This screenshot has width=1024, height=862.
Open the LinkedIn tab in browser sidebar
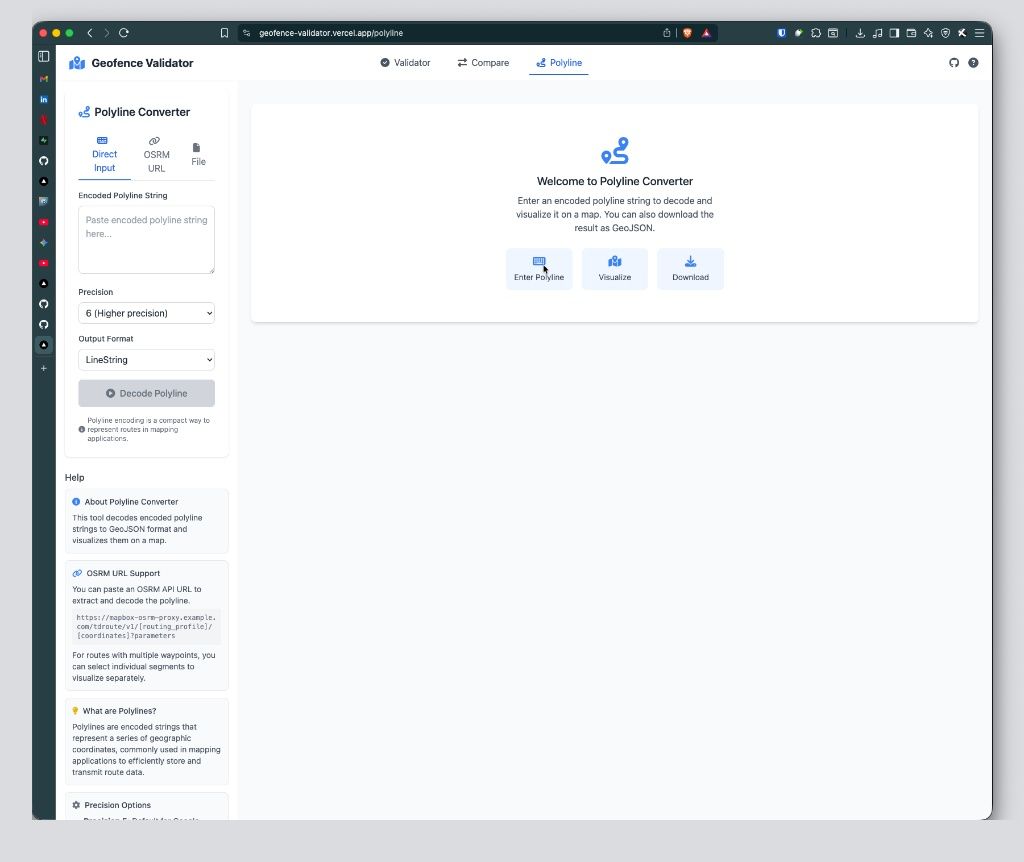[x=44, y=99]
